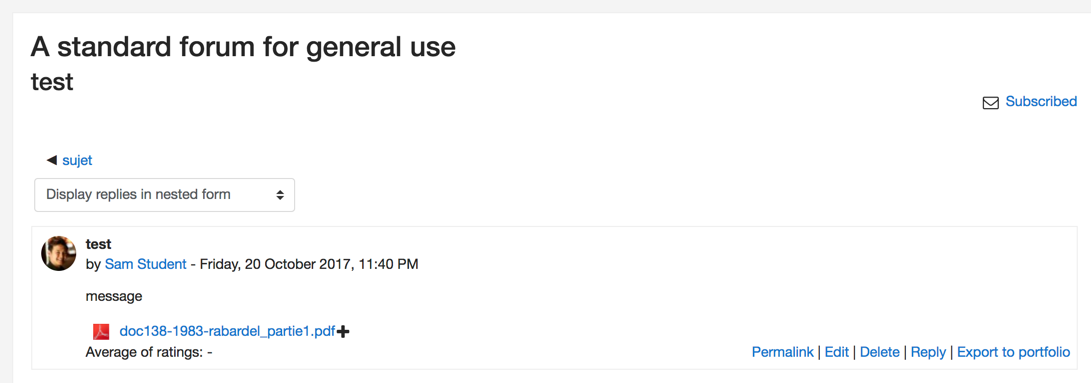
Task: Click the red PDF file icon
Action: (102, 331)
